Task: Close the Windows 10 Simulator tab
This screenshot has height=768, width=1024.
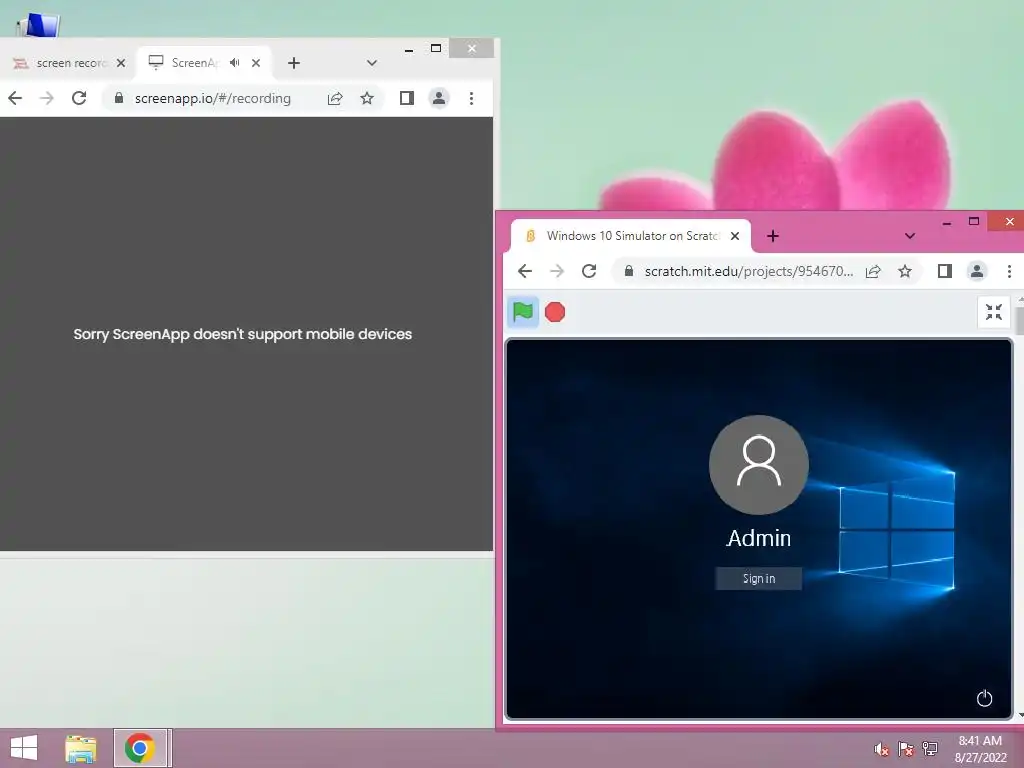Action: [x=735, y=236]
